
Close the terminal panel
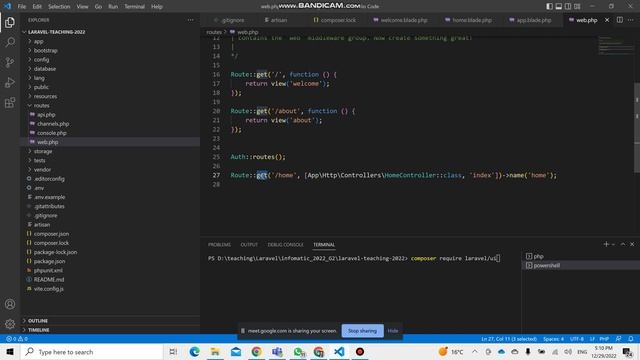click(x=632, y=244)
